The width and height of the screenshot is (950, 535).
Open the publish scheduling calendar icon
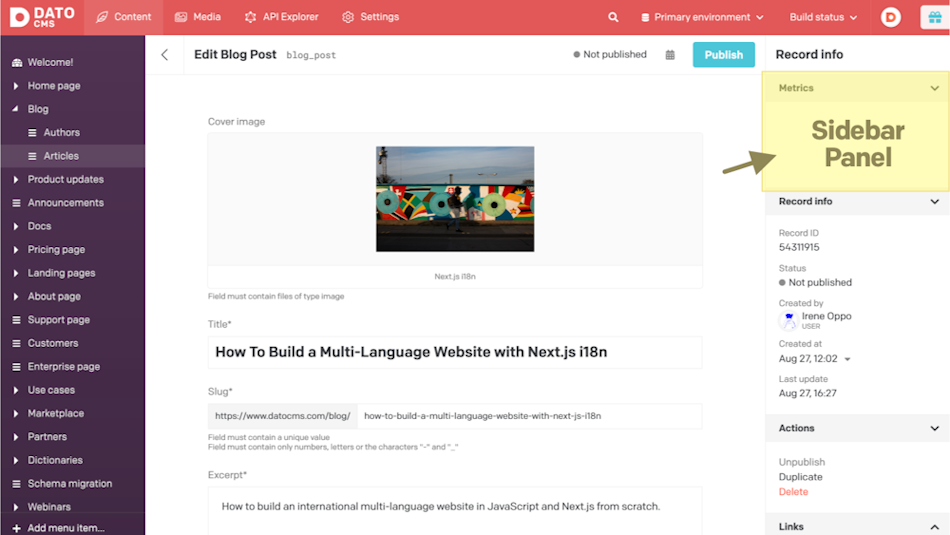point(670,55)
